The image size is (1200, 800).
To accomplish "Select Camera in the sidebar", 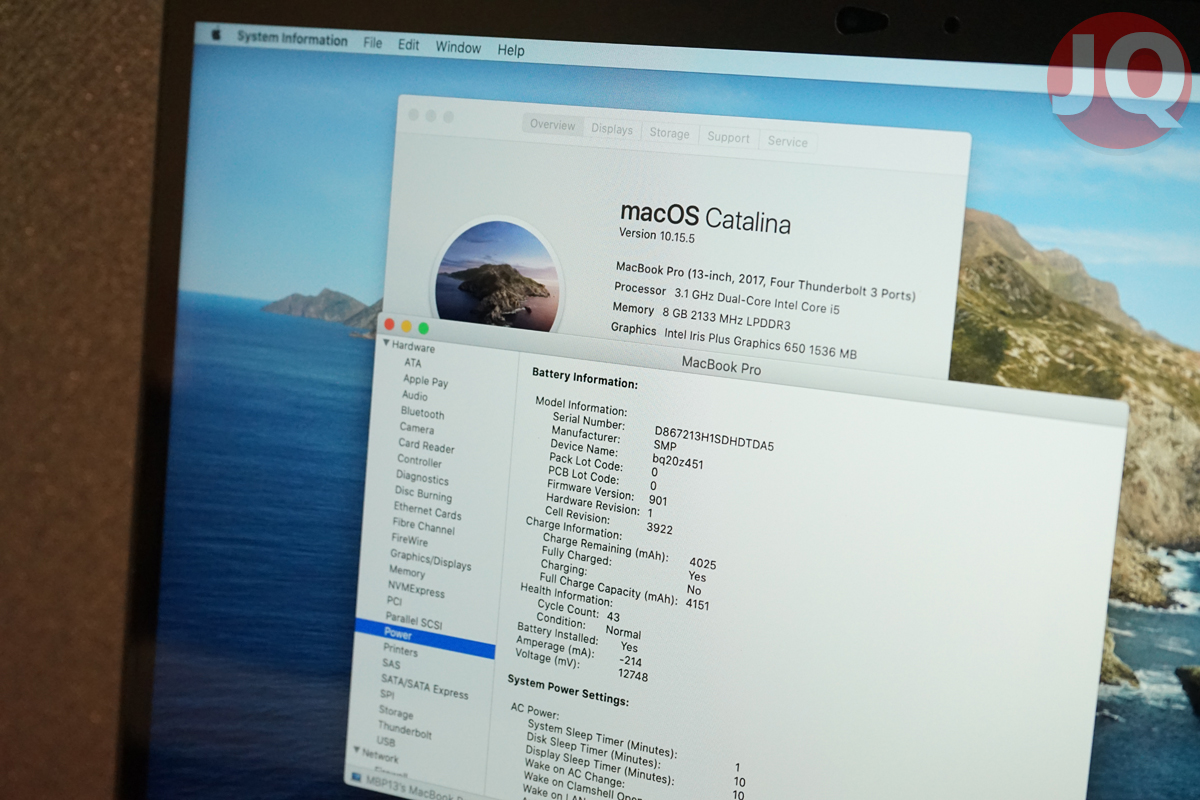I will (x=417, y=428).
